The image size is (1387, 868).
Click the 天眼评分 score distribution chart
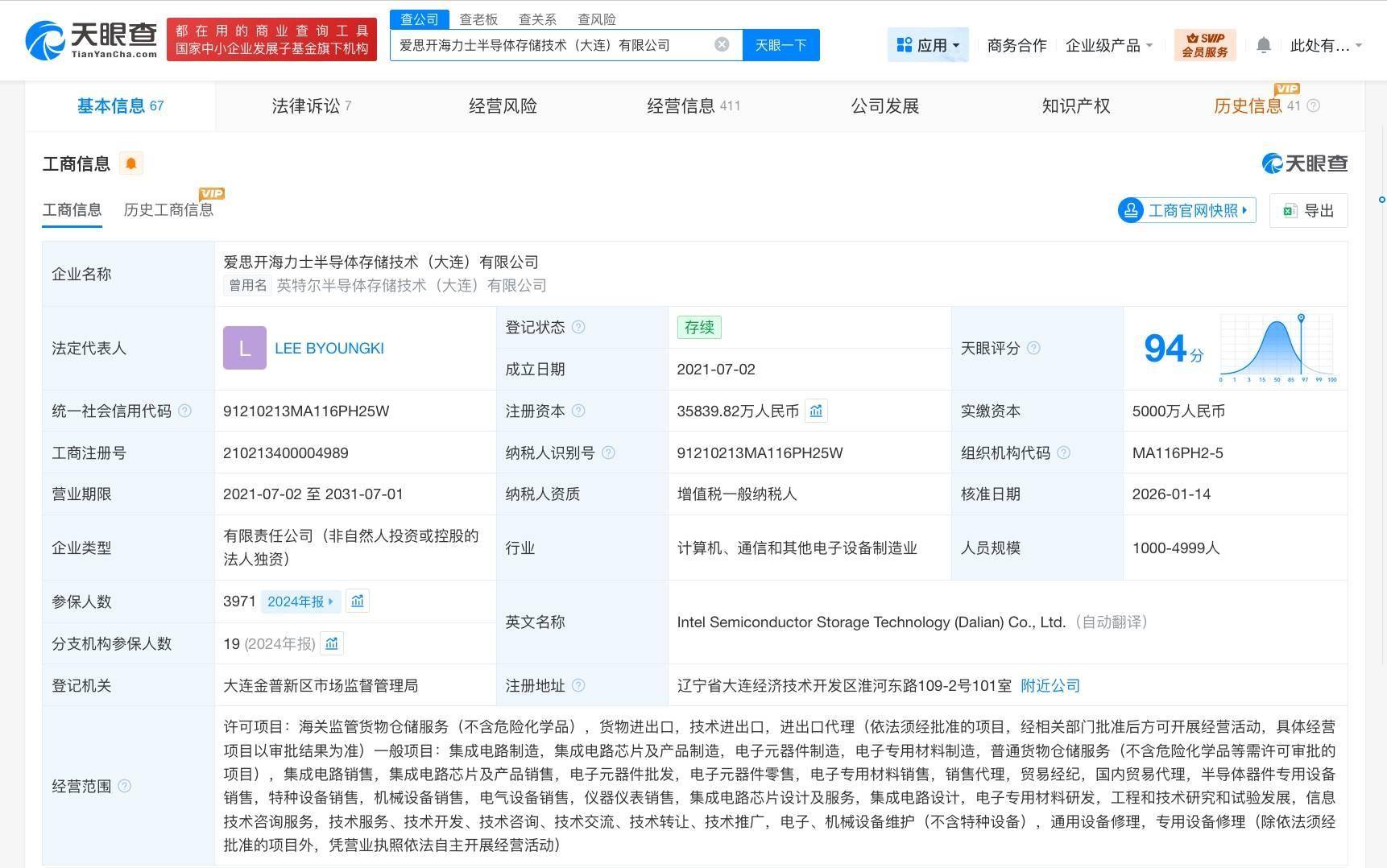pyautogui.click(x=1278, y=349)
